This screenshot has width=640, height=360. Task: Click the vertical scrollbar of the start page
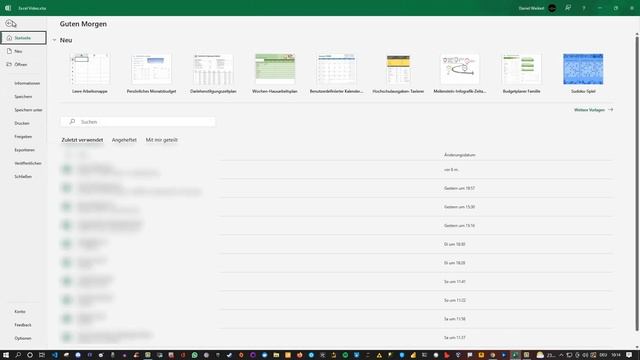(636, 184)
